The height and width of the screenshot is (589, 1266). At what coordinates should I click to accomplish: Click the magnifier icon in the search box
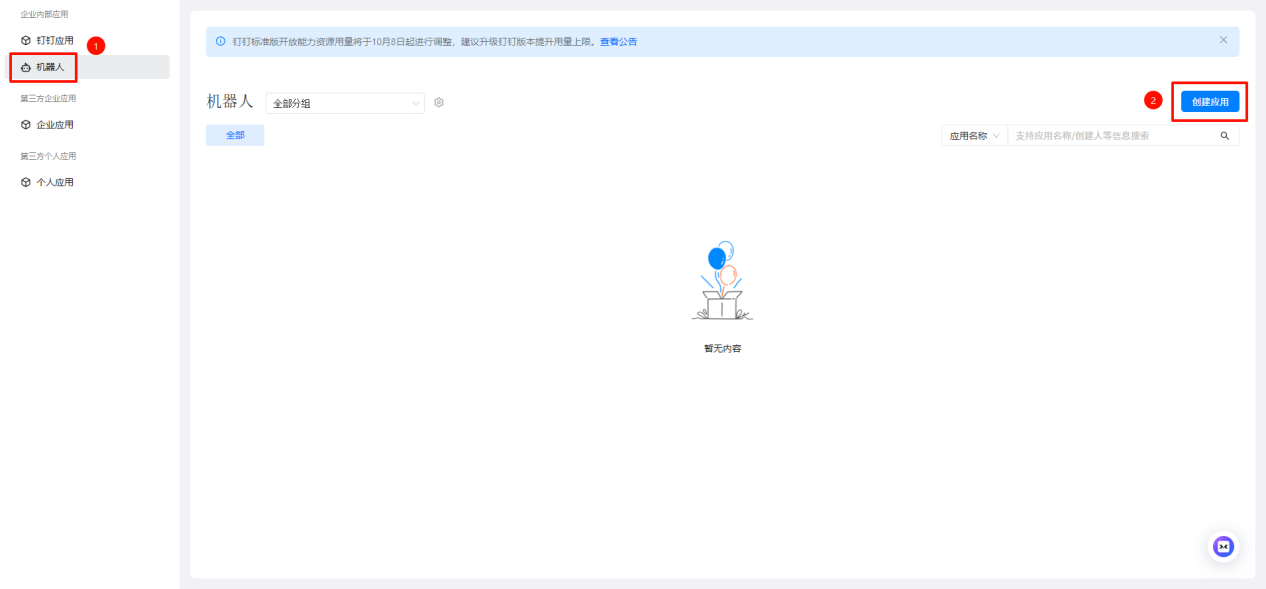click(1224, 135)
